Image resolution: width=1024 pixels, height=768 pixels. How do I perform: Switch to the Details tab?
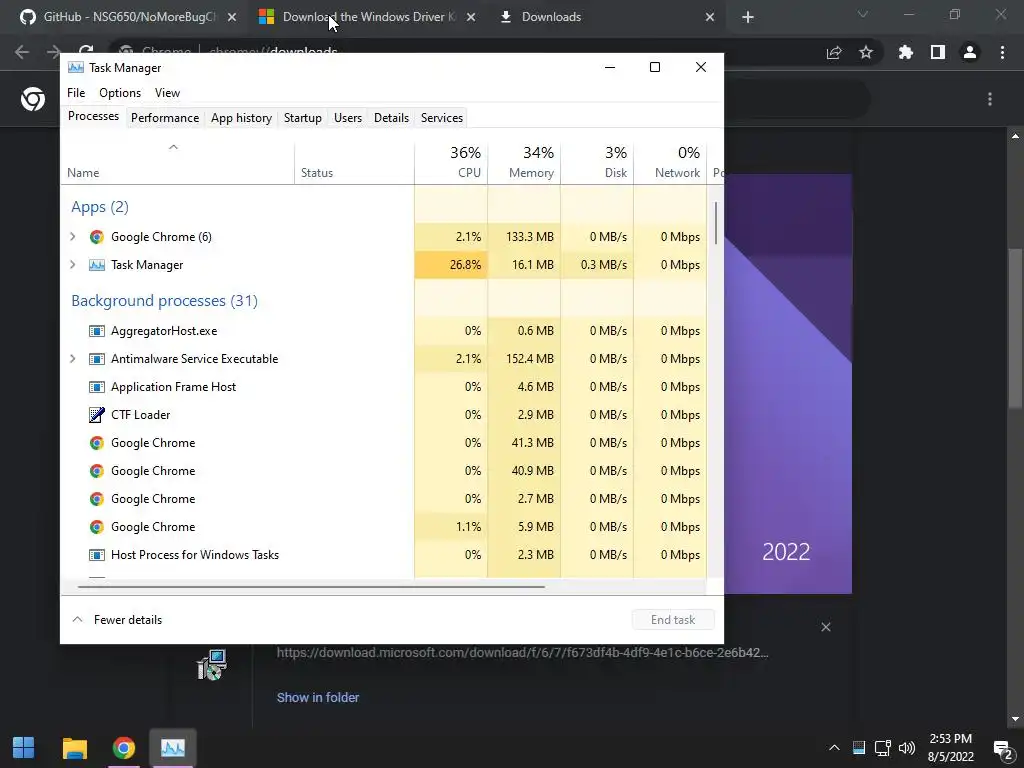point(391,118)
